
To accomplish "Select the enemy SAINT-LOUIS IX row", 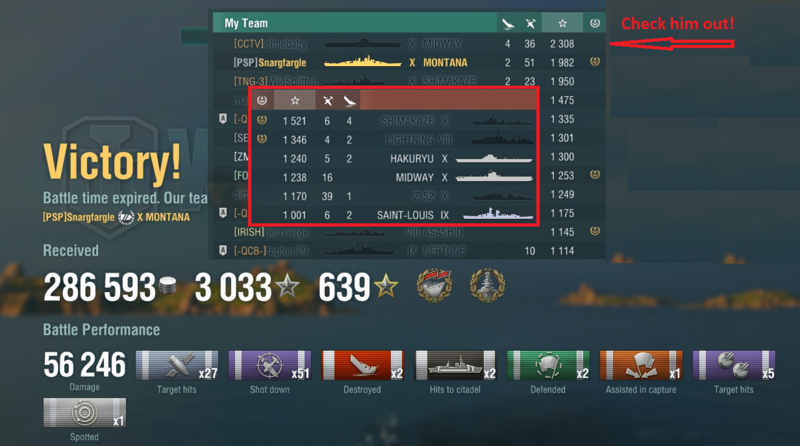I will [394, 215].
